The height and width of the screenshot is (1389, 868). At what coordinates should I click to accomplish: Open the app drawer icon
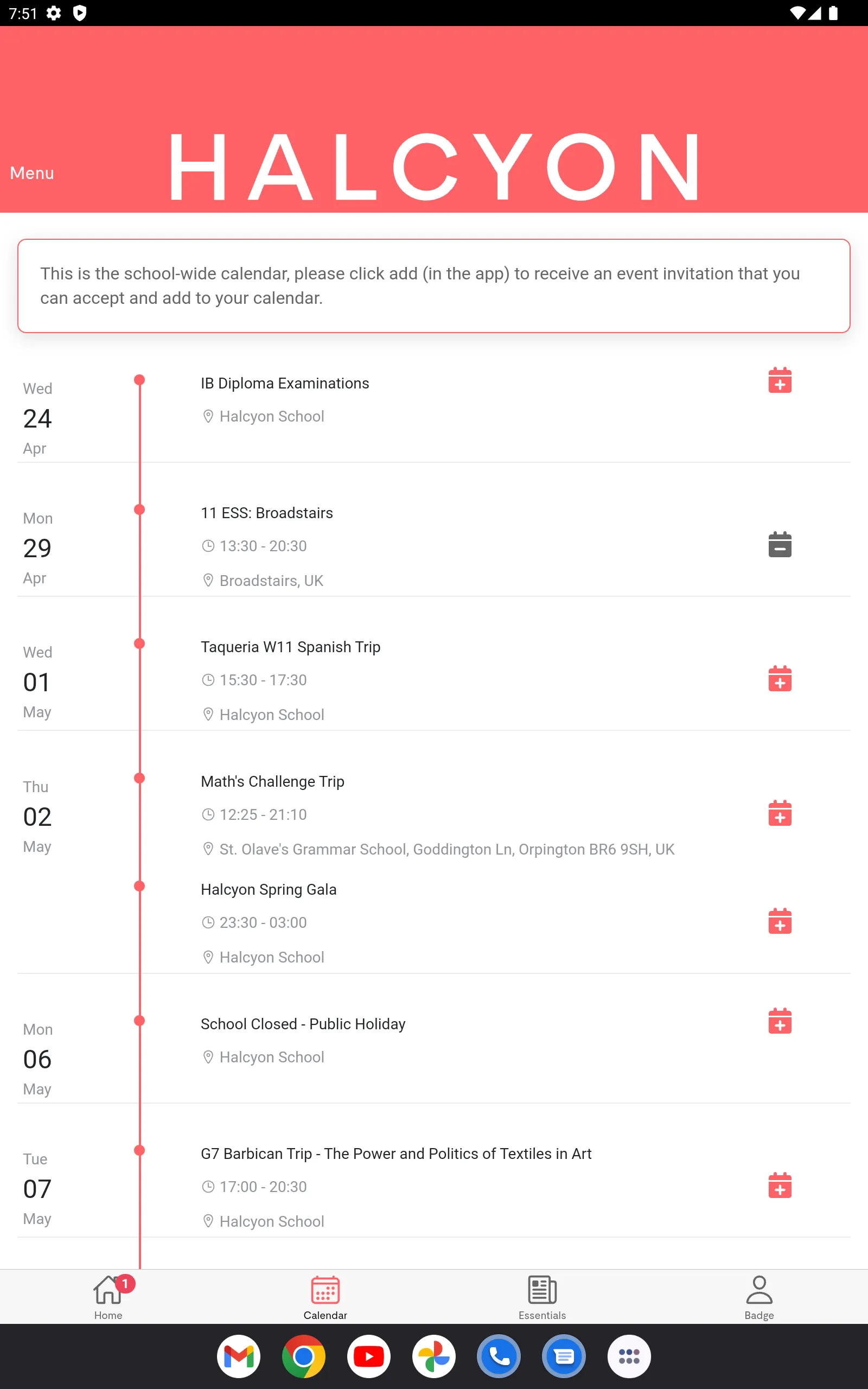[x=629, y=1356]
